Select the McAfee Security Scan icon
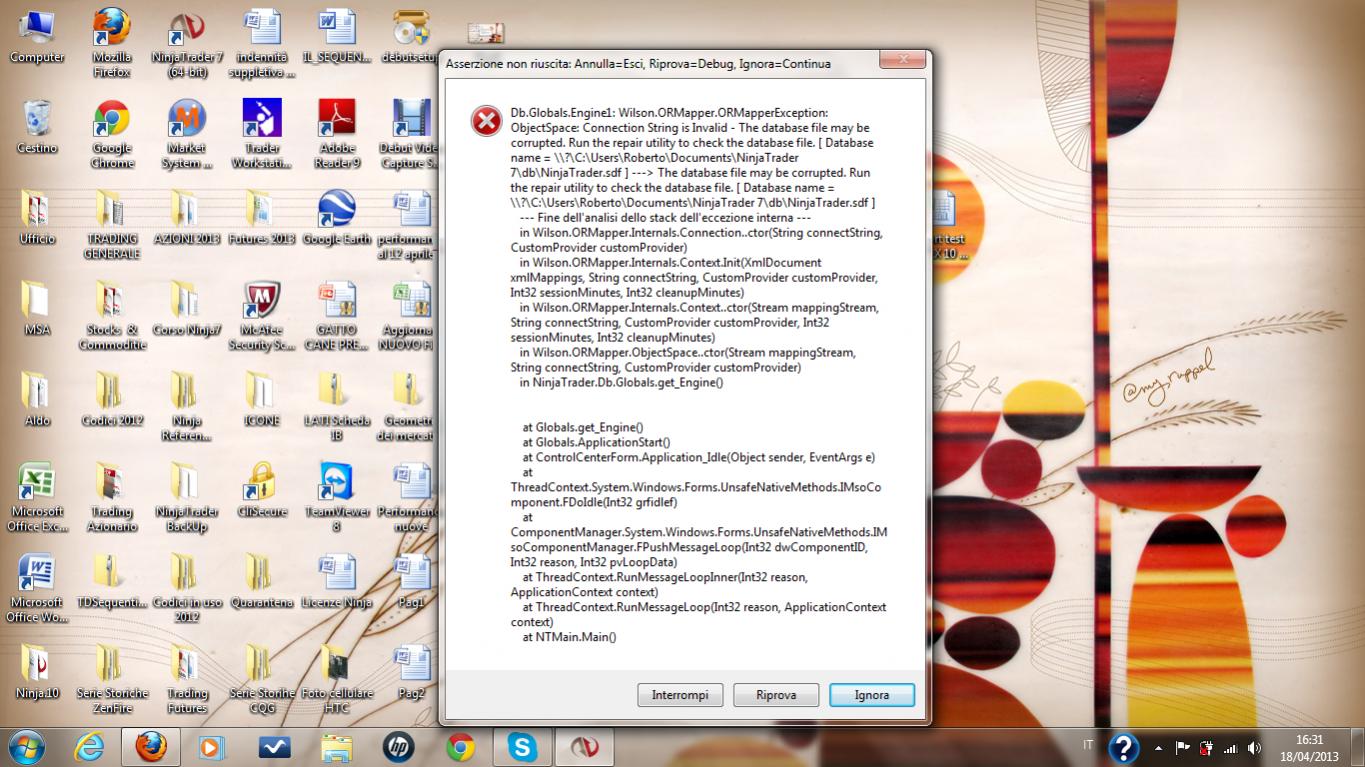 pos(262,316)
